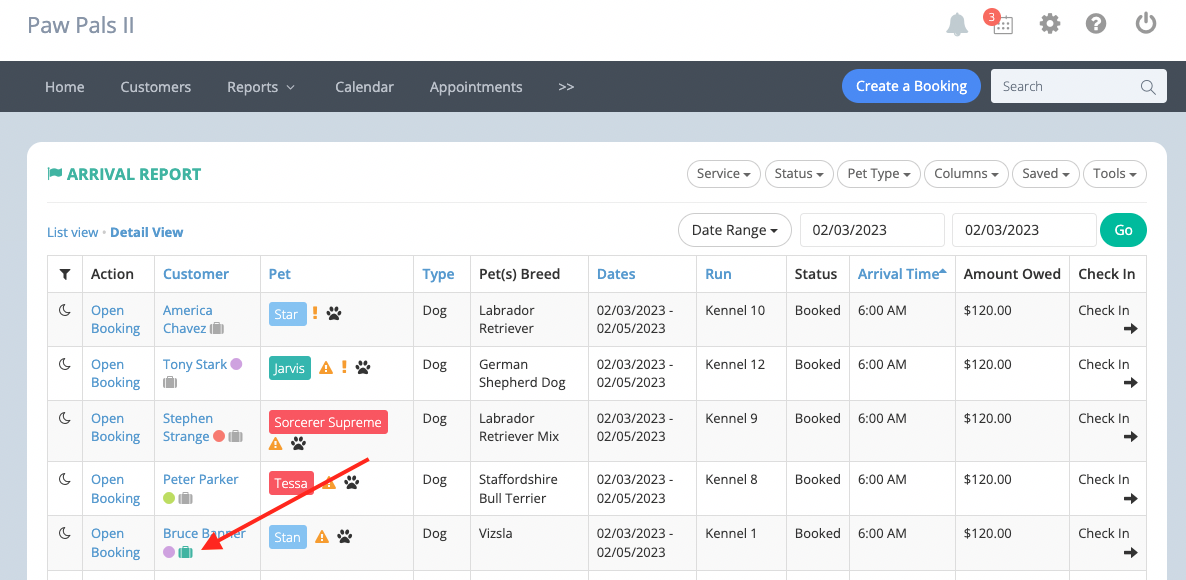
Task: Click the search magnifier icon
Action: click(x=1148, y=87)
